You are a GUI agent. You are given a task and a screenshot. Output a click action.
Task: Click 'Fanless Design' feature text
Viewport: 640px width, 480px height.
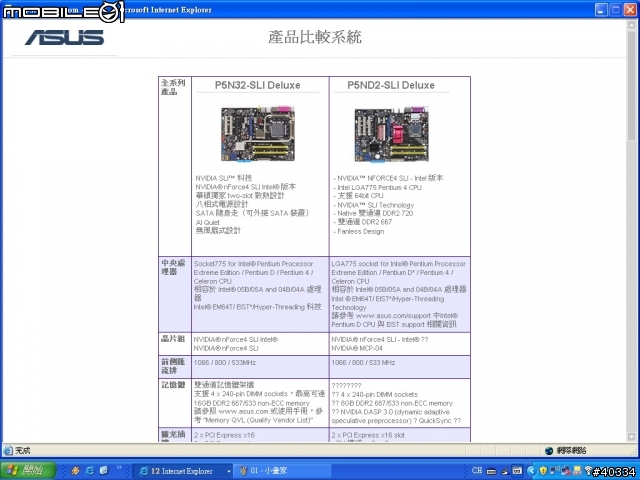359,231
